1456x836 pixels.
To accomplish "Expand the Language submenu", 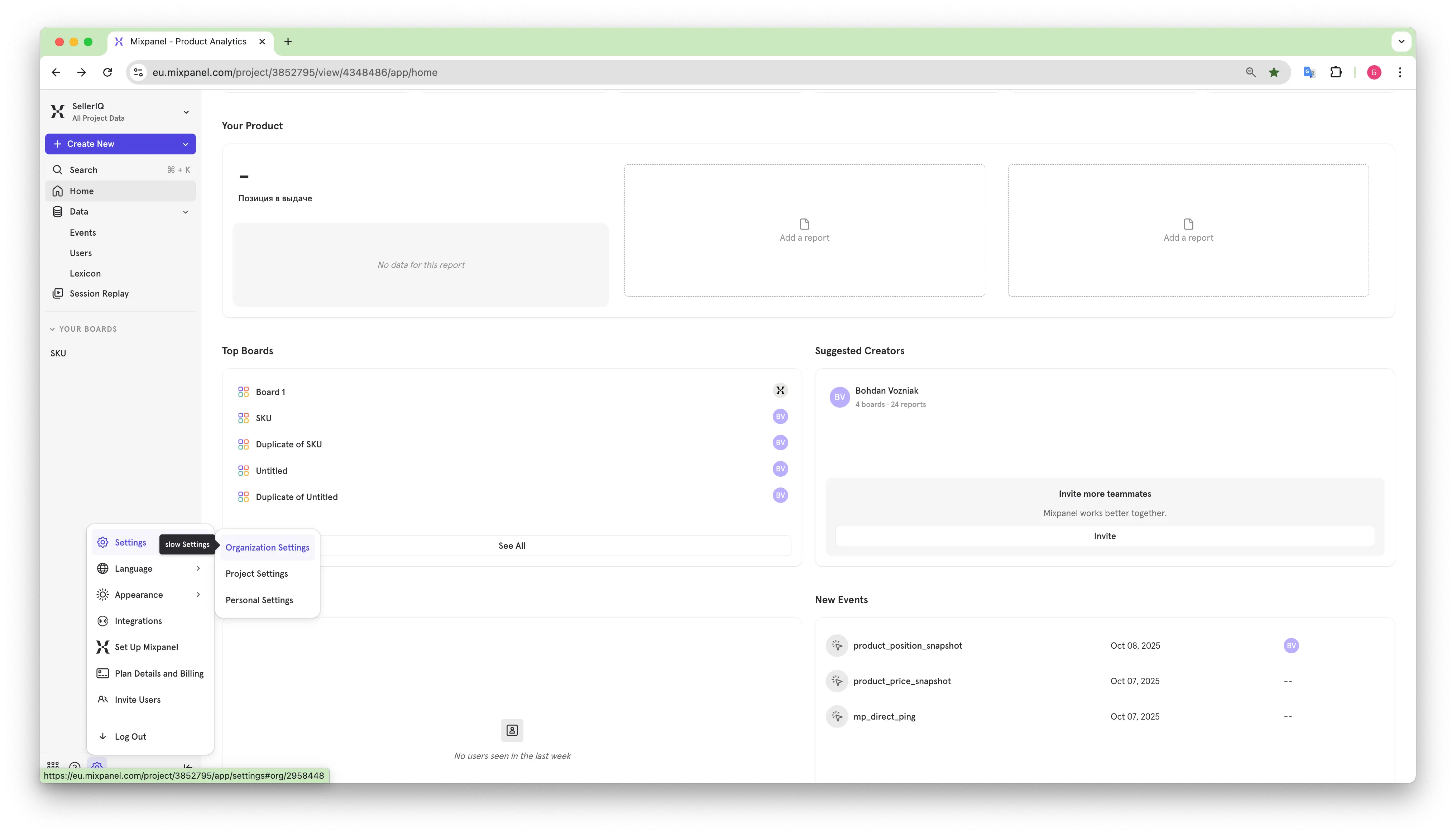I will pos(198,568).
